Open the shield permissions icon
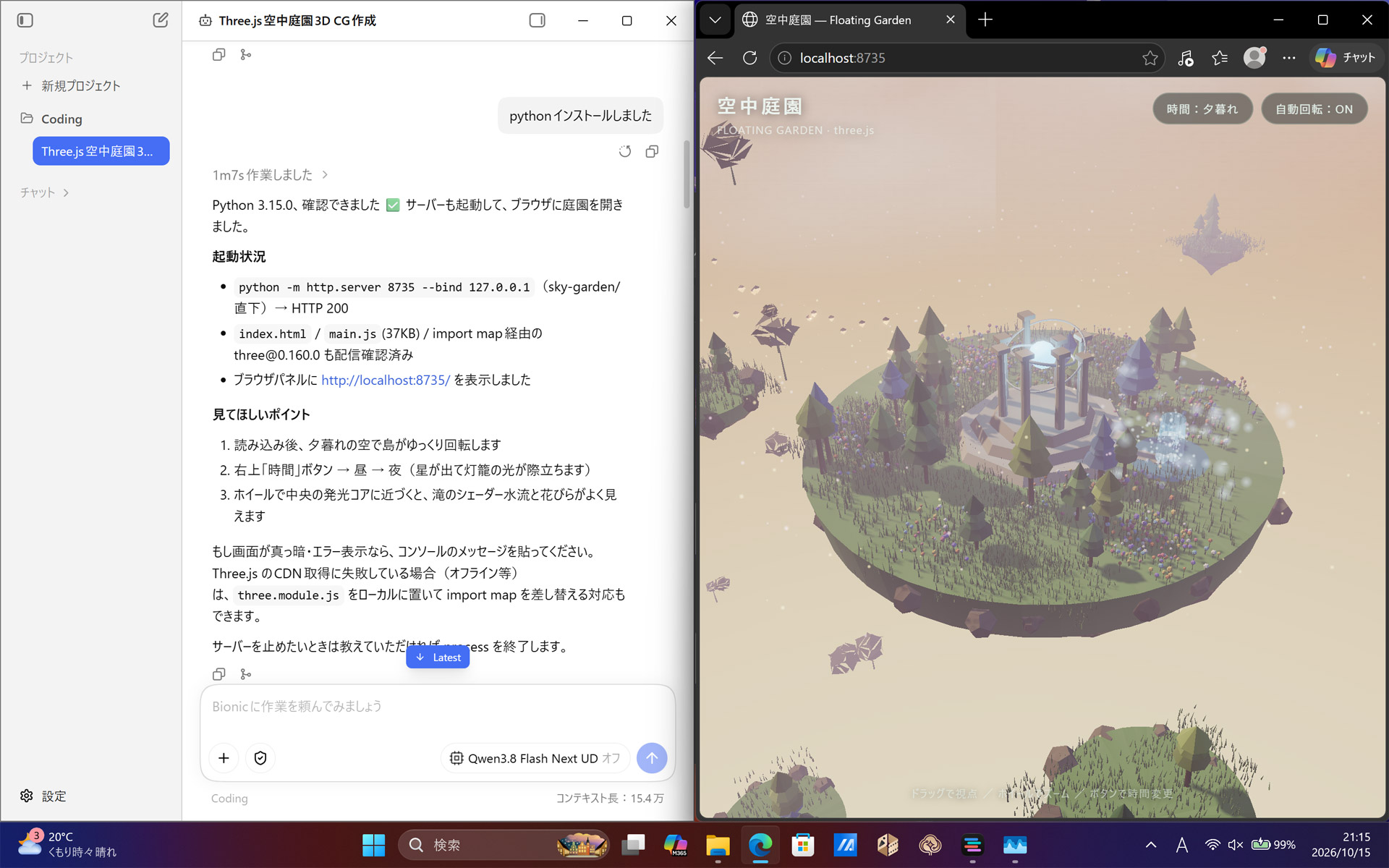Screen dimensions: 1389x868 pos(260,758)
